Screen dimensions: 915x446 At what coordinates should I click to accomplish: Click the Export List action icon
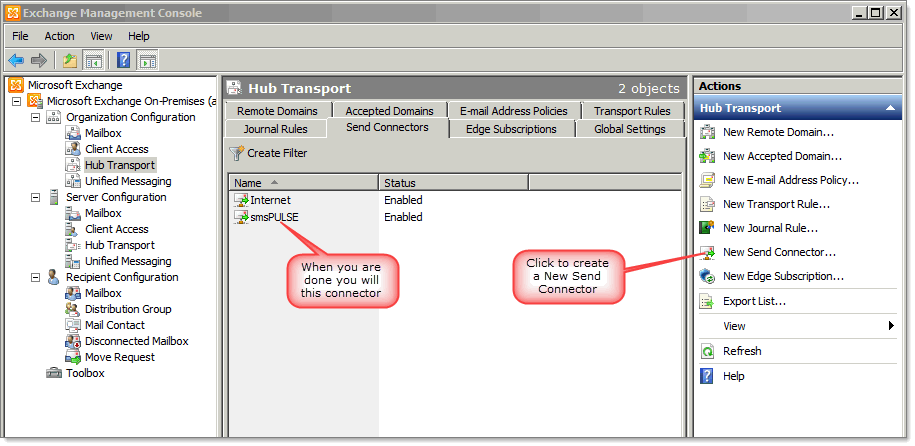click(707, 301)
